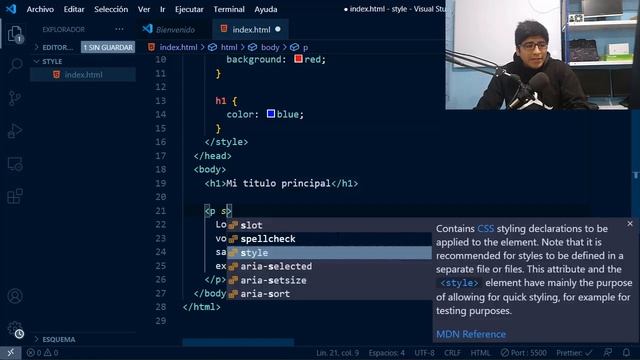
Task: Change language mode via HTML status item
Action: (x=480, y=353)
